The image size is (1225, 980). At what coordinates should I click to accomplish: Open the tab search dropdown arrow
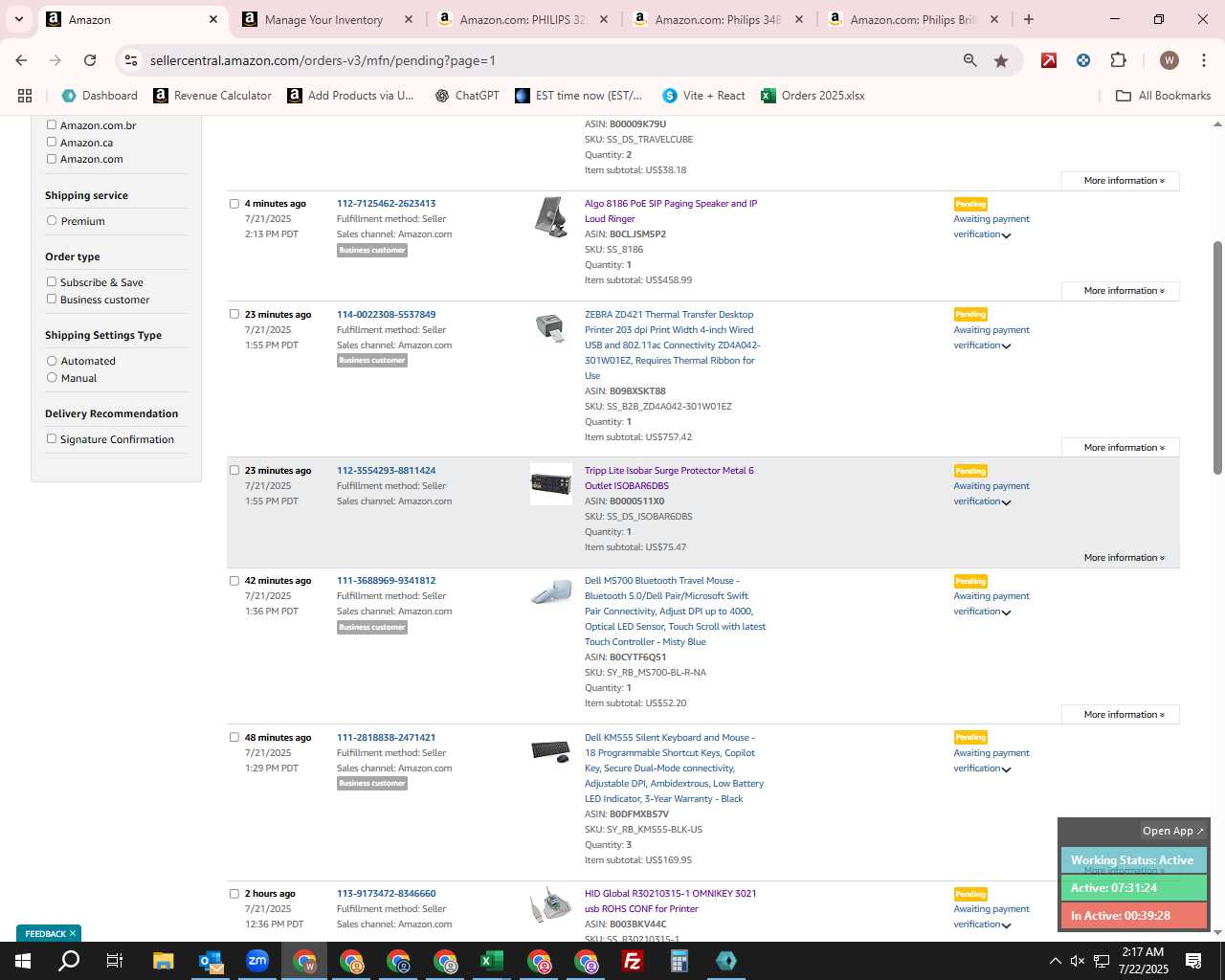coord(18,19)
